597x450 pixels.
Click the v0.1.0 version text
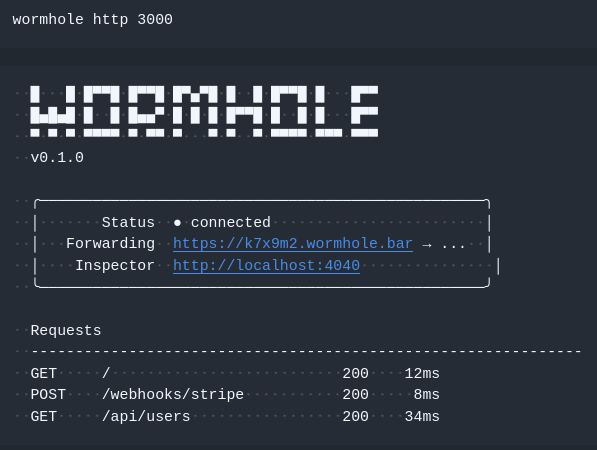(57, 158)
